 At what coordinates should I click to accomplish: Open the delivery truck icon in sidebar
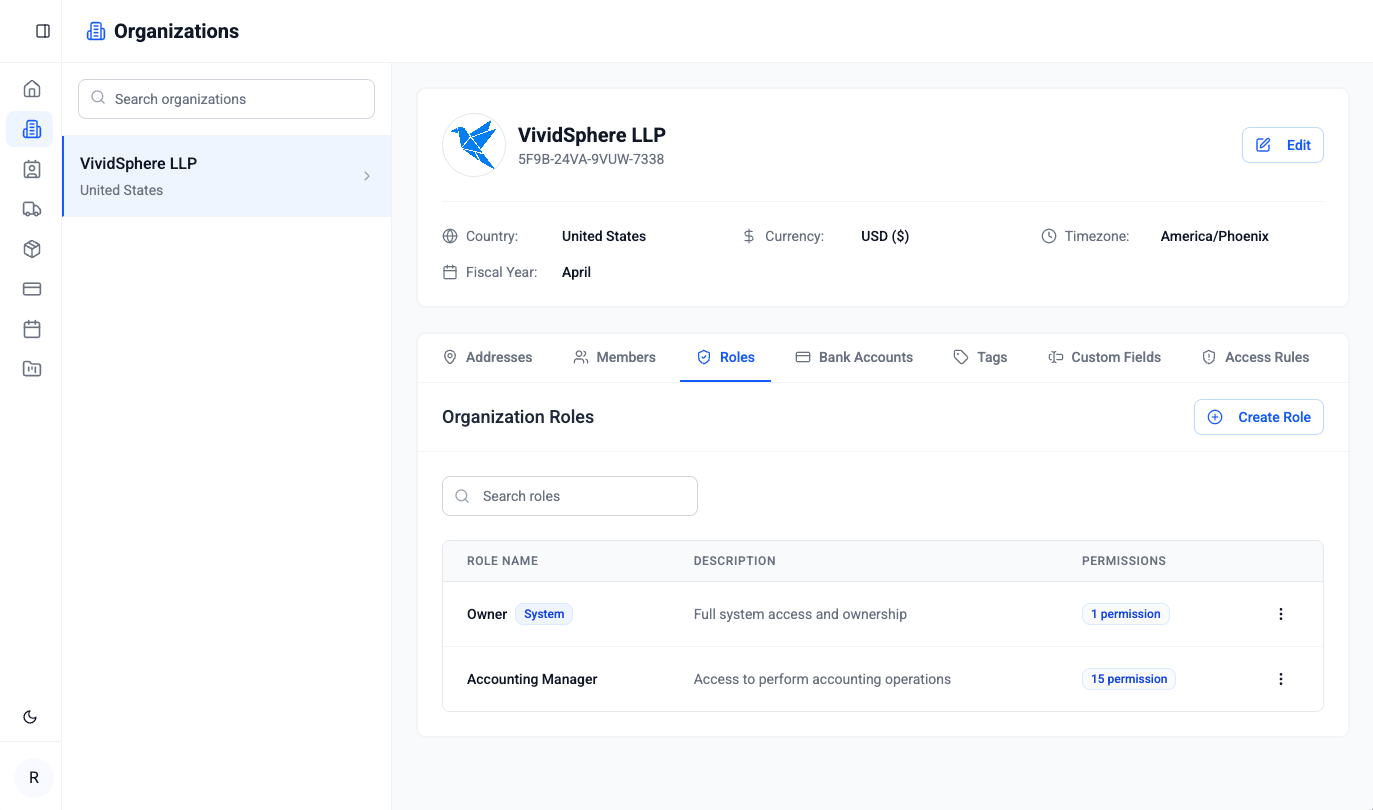(x=32, y=209)
